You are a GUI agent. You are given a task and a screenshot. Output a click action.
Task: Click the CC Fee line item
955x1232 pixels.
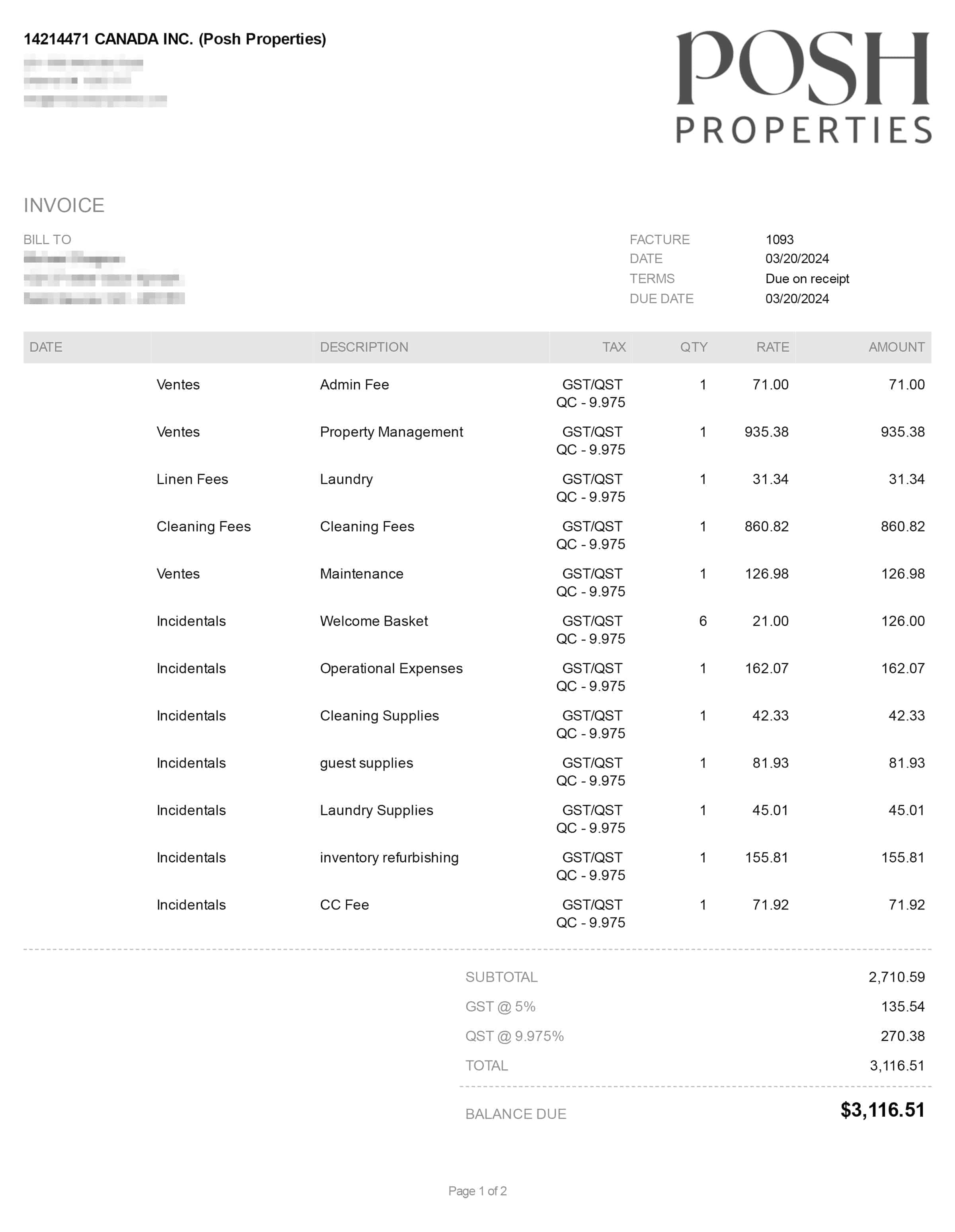(344, 905)
